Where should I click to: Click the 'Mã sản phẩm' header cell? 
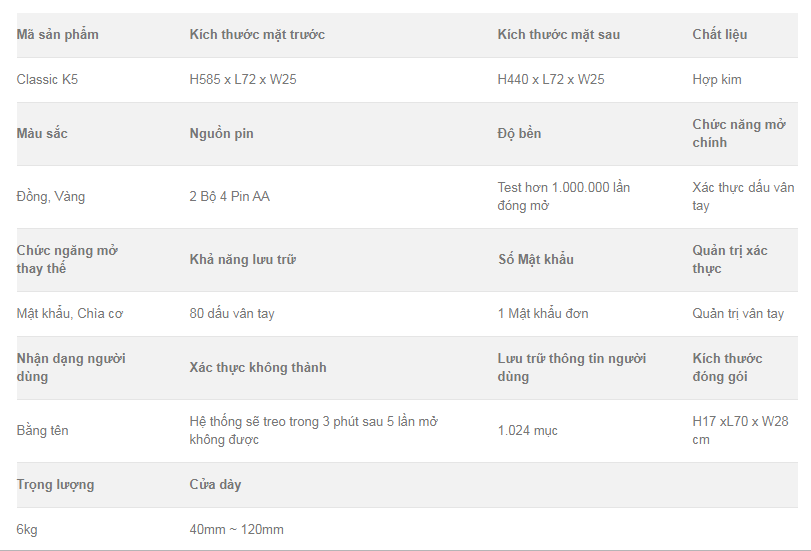pos(57,34)
